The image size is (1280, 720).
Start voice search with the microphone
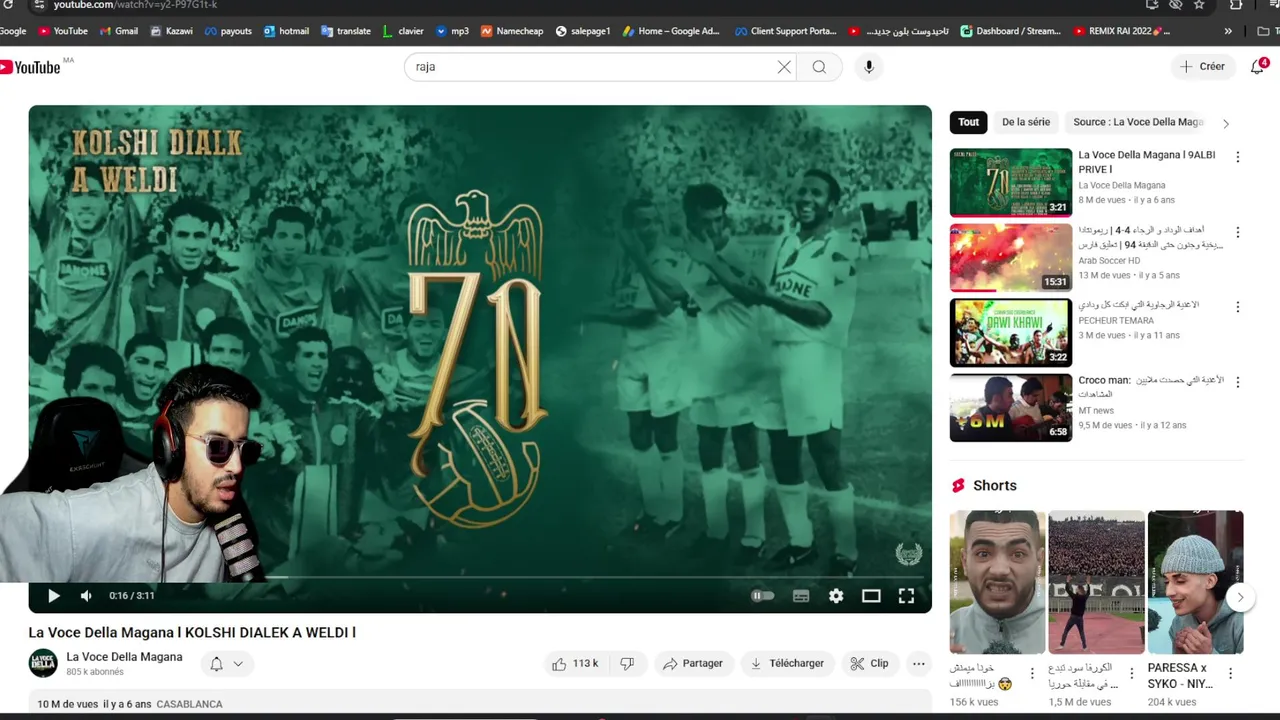869,67
